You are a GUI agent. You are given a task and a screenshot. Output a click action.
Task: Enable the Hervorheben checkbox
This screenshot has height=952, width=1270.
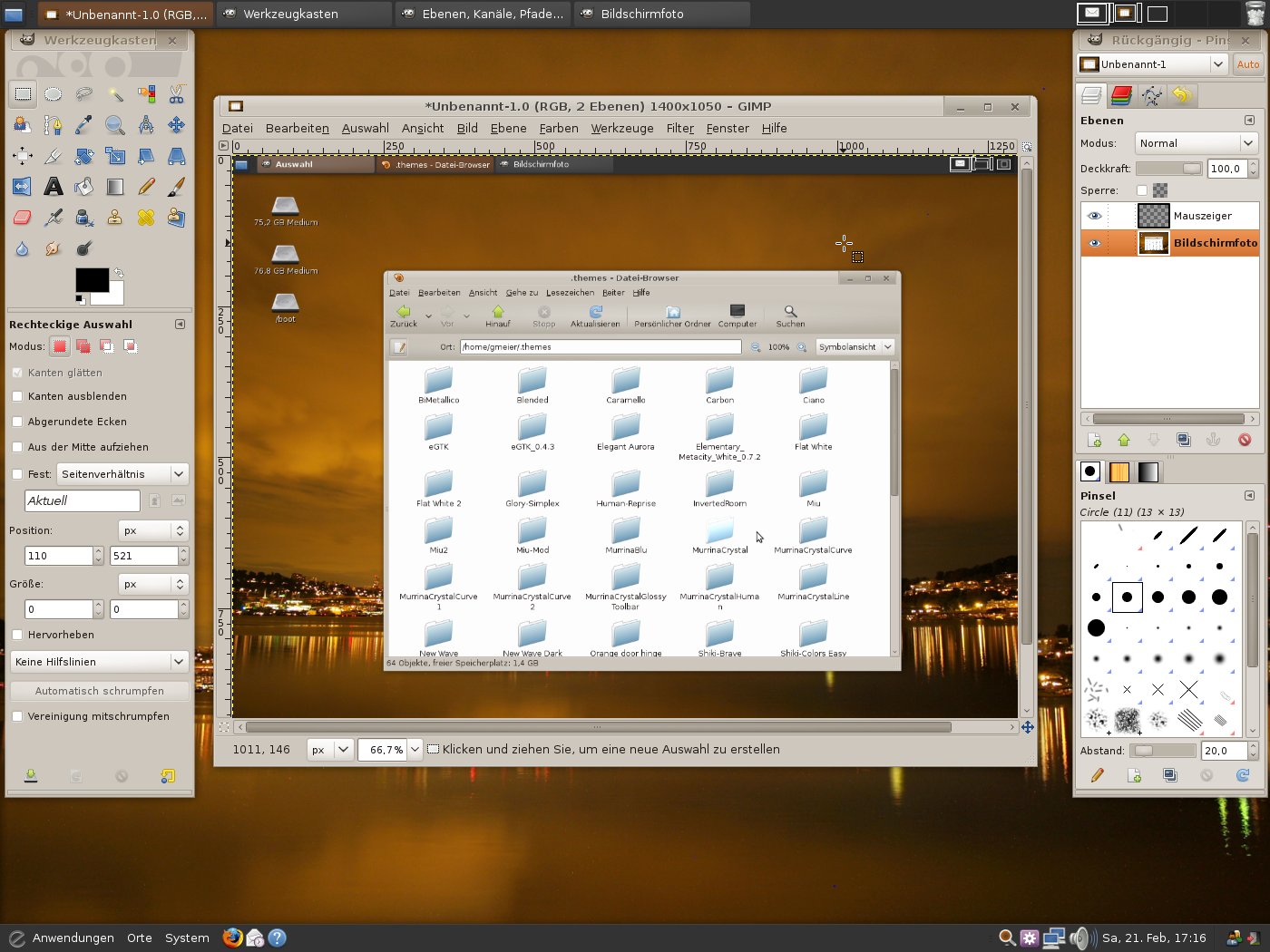coord(17,635)
